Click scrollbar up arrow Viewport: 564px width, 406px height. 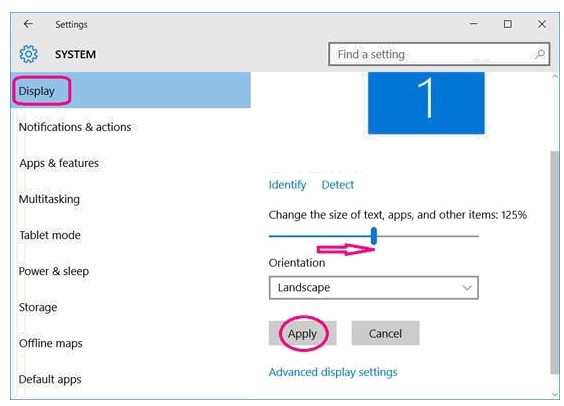[555, 76]
